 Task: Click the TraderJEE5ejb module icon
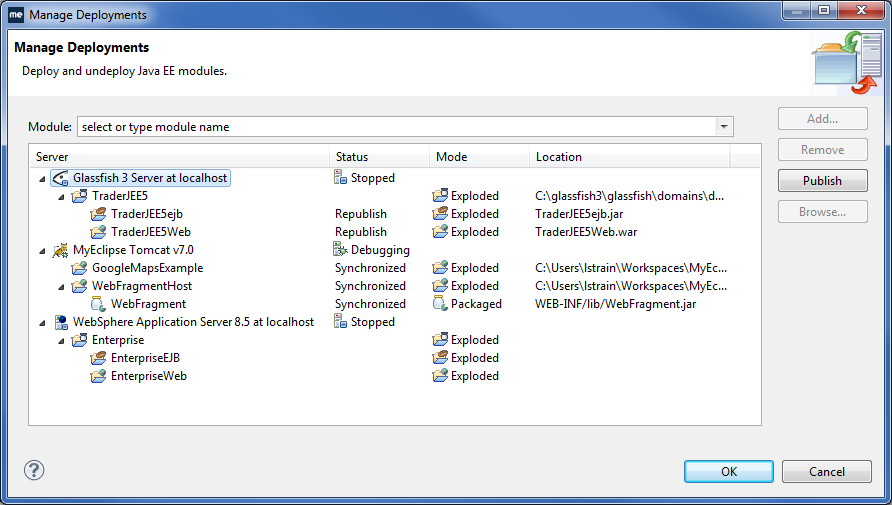point(98,214)
